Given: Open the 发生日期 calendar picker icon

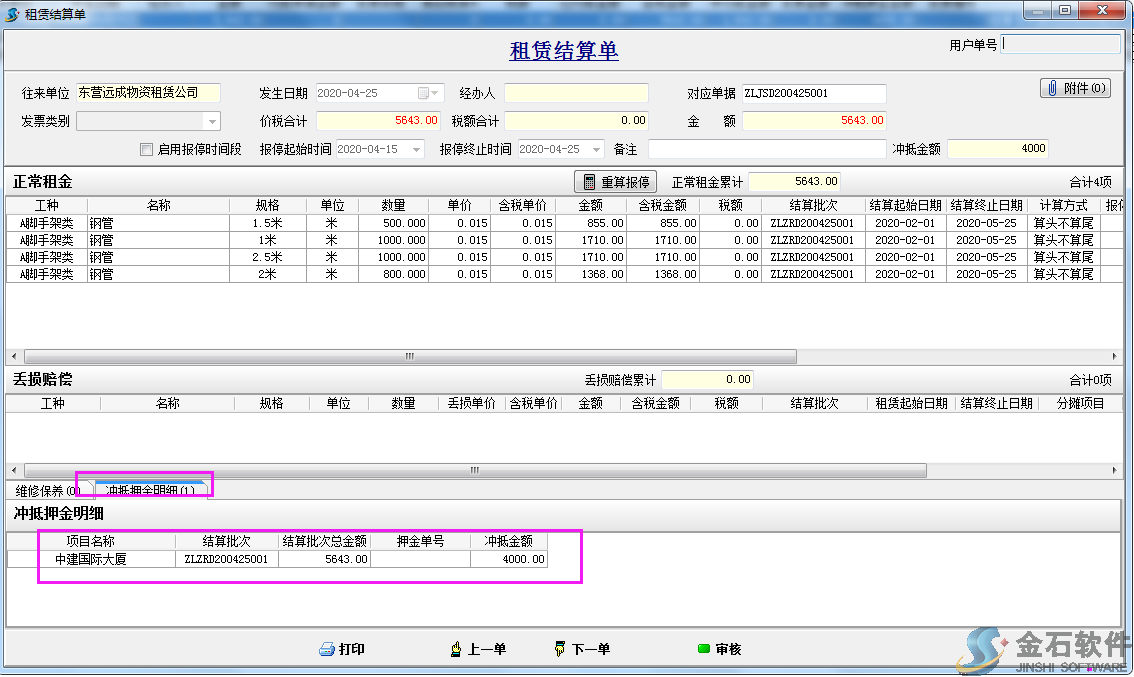Looking at the screenshot, I should click(x=423, y=93).
